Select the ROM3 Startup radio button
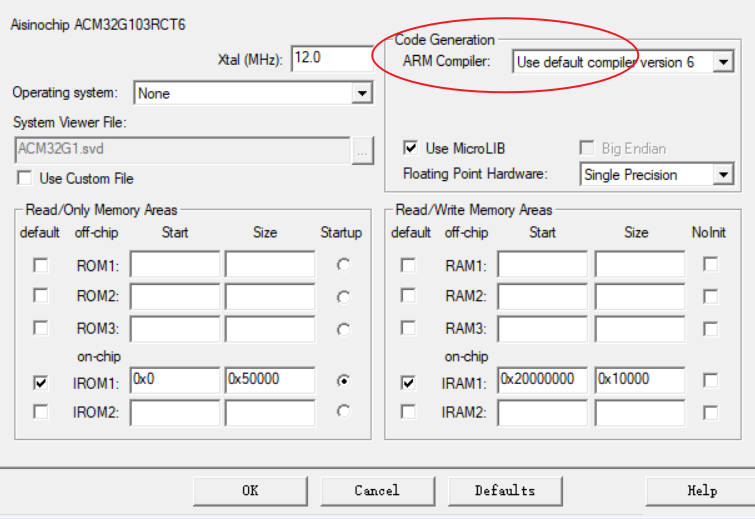This screenshot has height=519, width=755. click(x=343, y=329)
